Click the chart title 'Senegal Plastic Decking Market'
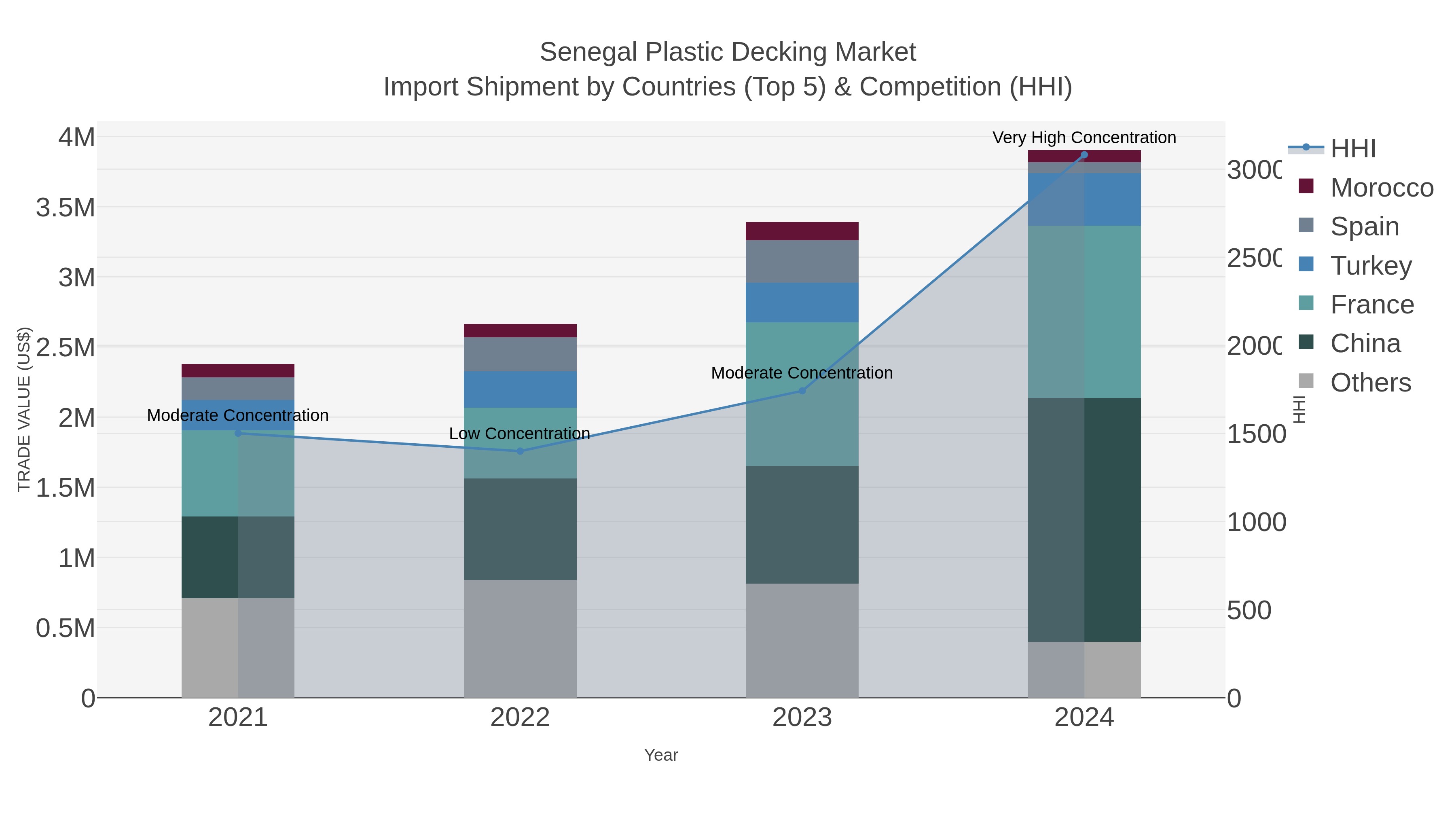Image resolution: width=1456 pixels, height=819 pixels. click(x=728, y=52)
